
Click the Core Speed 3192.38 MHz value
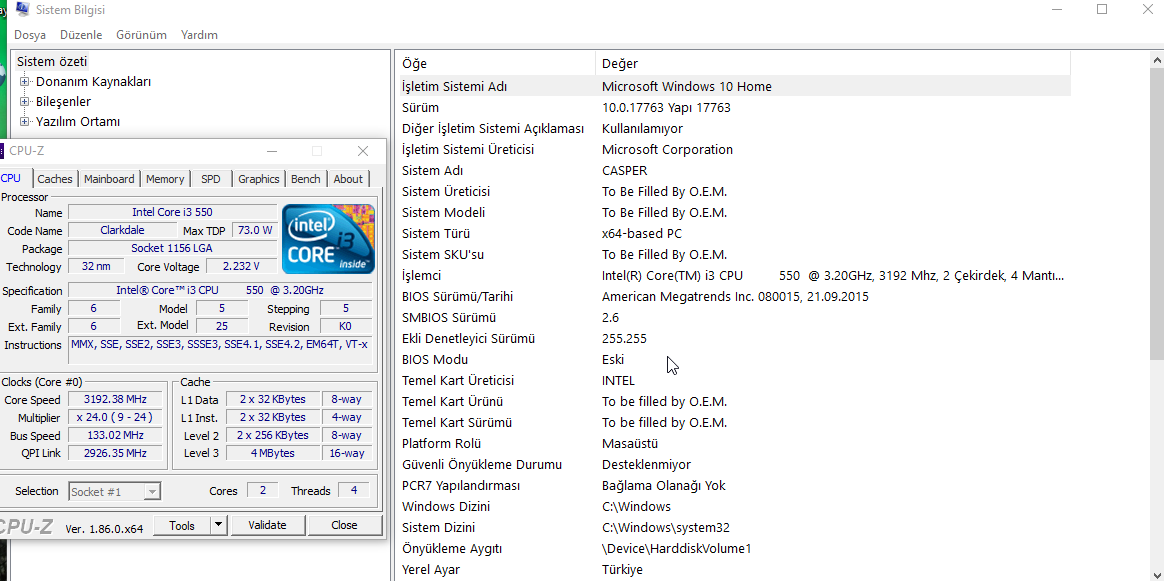click(x=115, y=399)
